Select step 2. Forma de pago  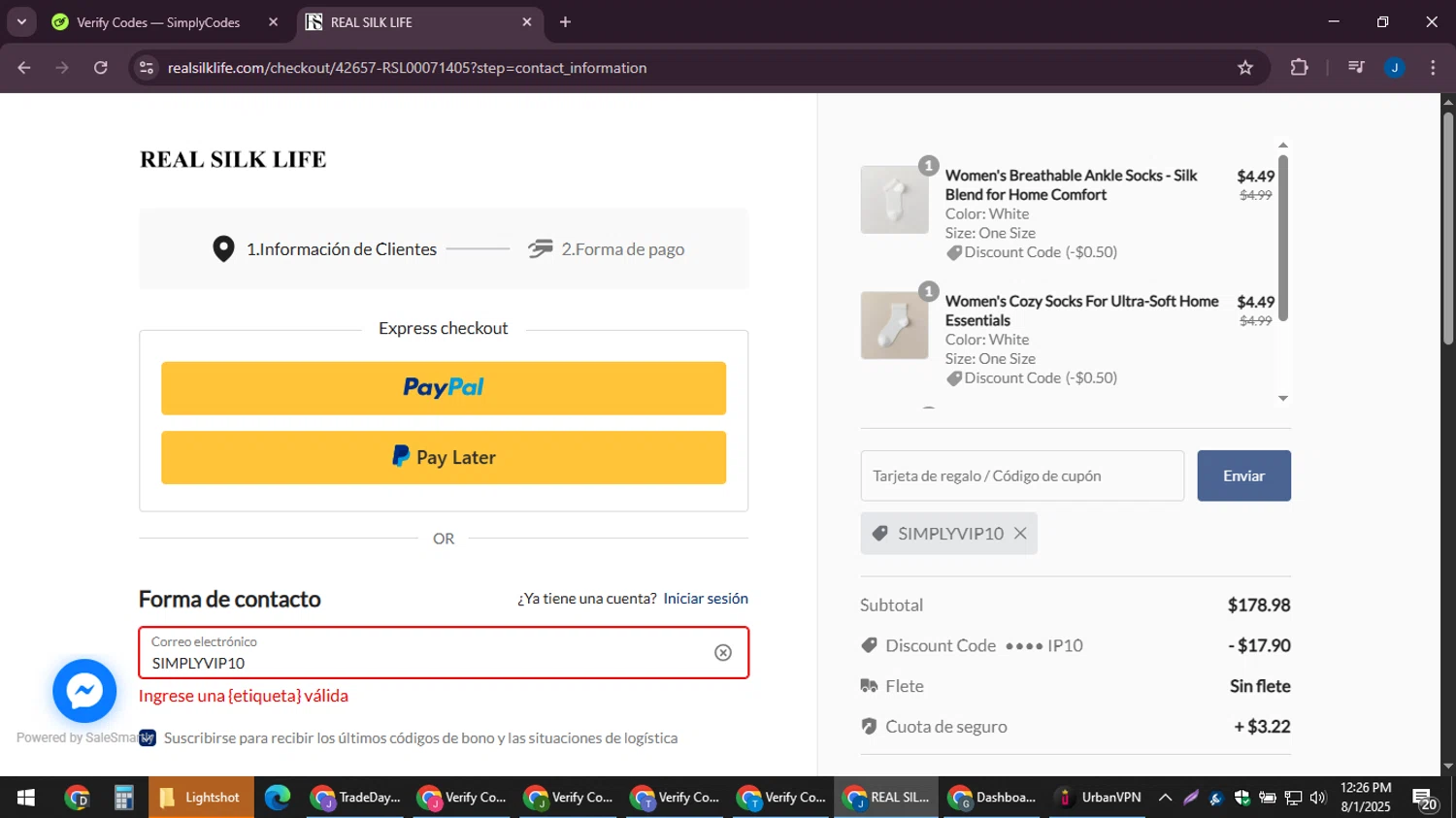(606, 249)
